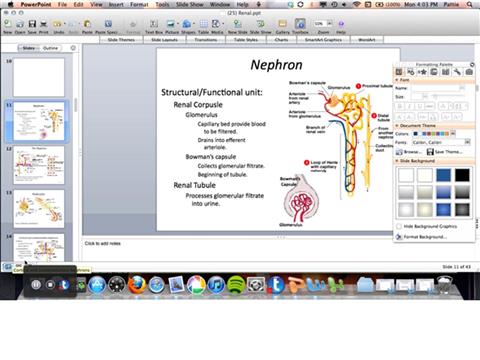Open the wrench Compatibility Report tab
Viewport: 480px width, 360px height.
click(457, 72)
